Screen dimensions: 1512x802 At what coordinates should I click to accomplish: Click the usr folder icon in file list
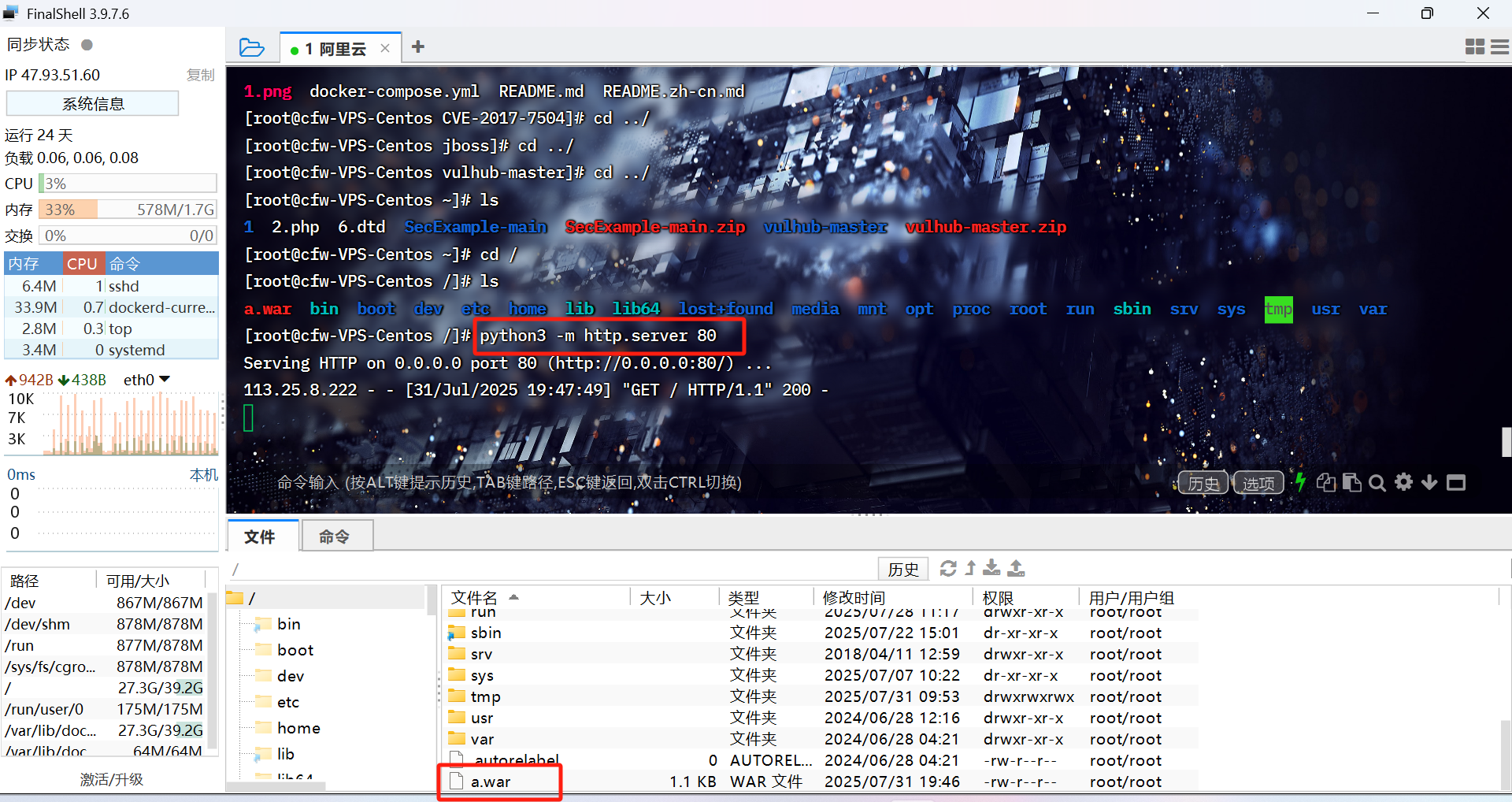coord(457,717)
